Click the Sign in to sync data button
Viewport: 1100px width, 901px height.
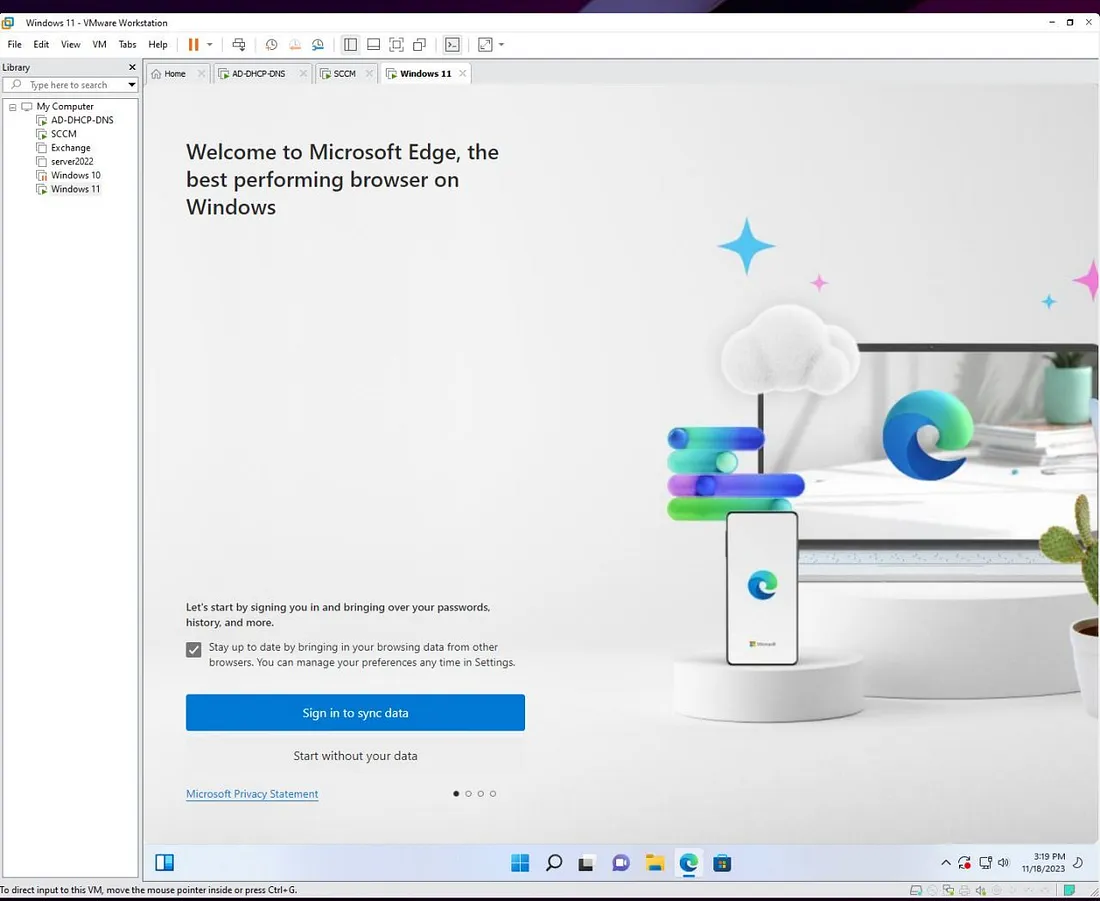[355, 712]
